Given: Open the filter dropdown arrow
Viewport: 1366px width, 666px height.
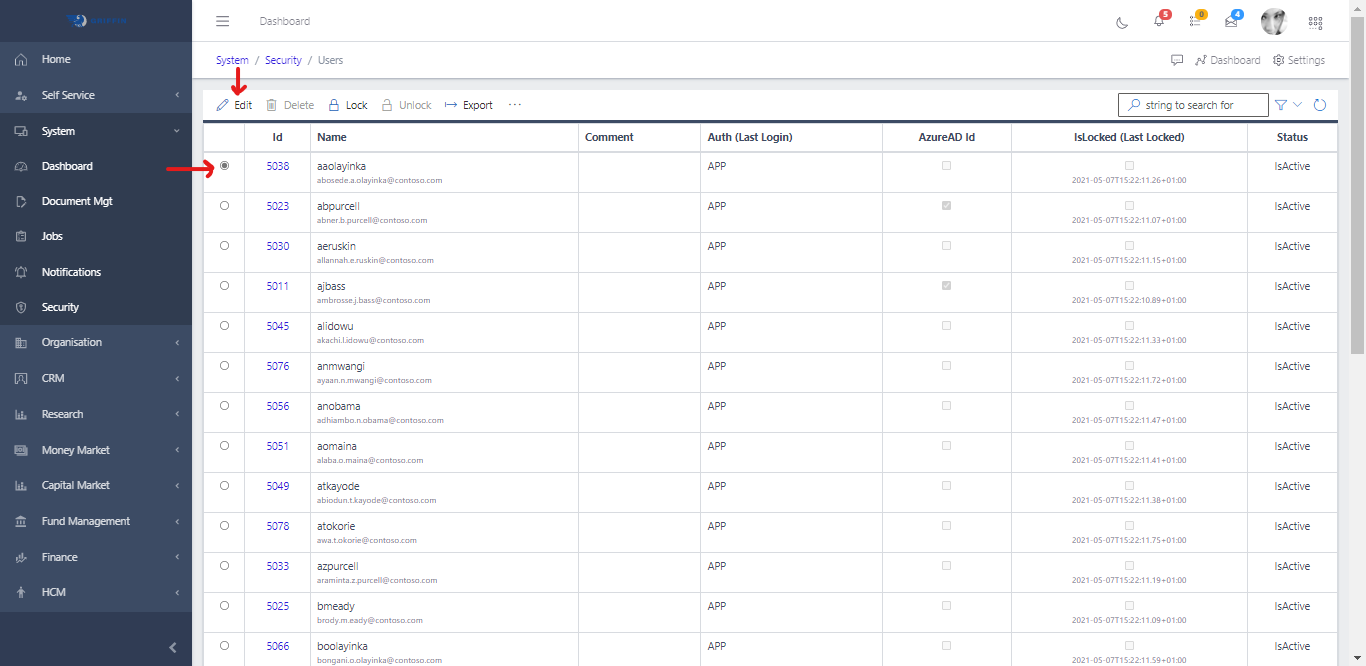Looking at the screenshot, I should point(1298,105).
